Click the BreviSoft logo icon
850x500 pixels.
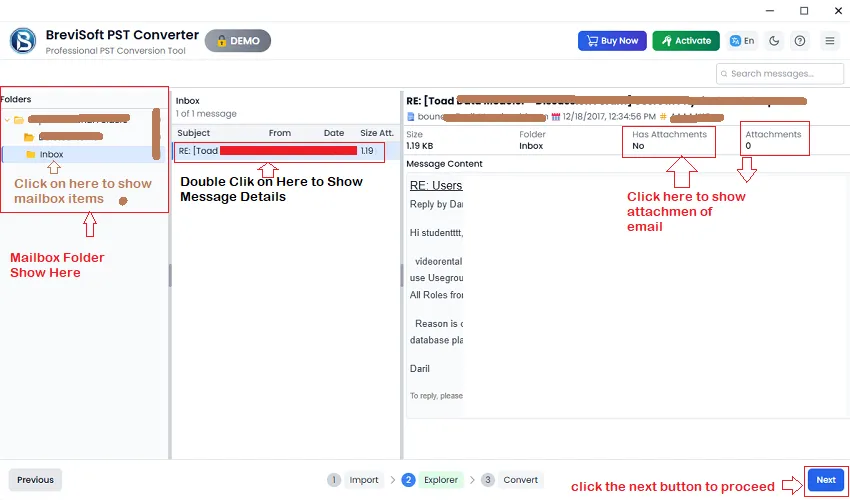pyautogui.click(x=23, y=41)
